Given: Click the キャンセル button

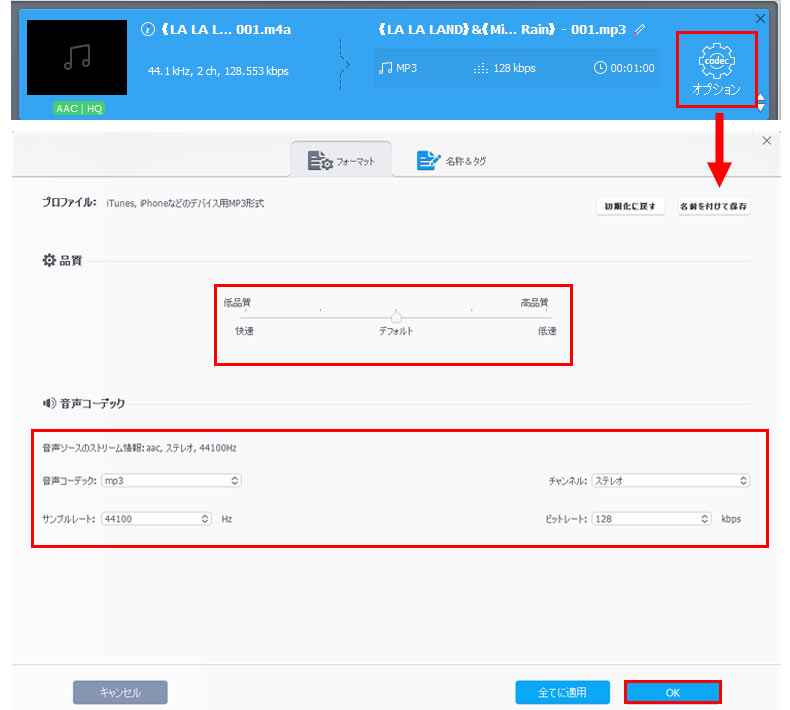Looking at the screenshot, I should pos(120,692).
